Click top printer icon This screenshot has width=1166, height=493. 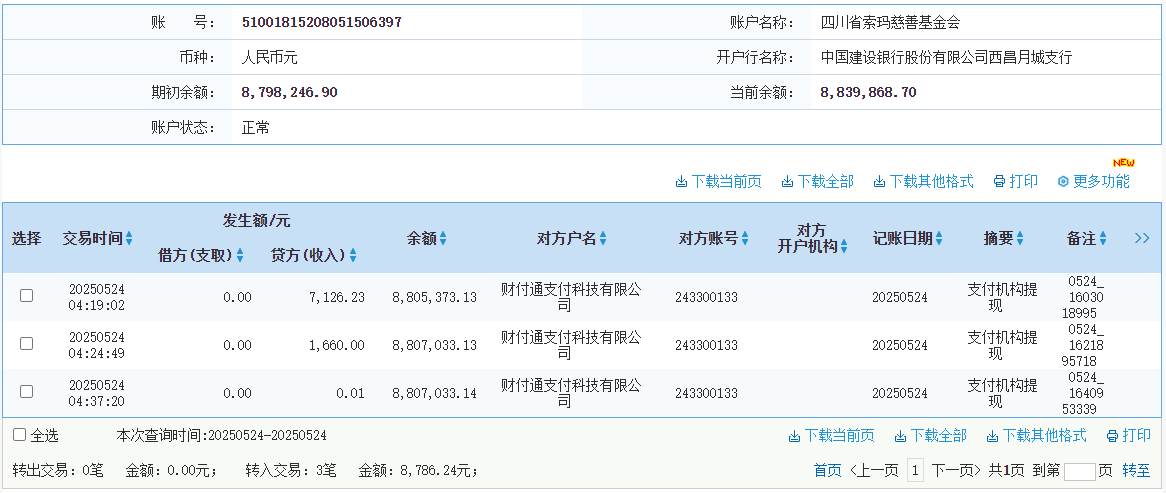999,181
